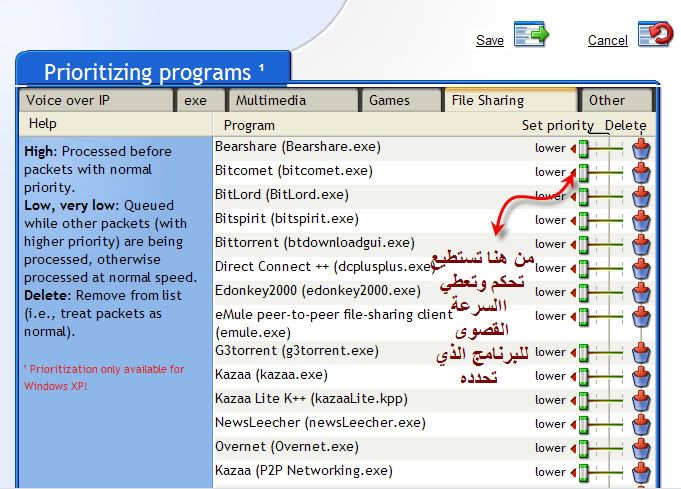Click the Cancel icon with red arrow

point(655,35)
